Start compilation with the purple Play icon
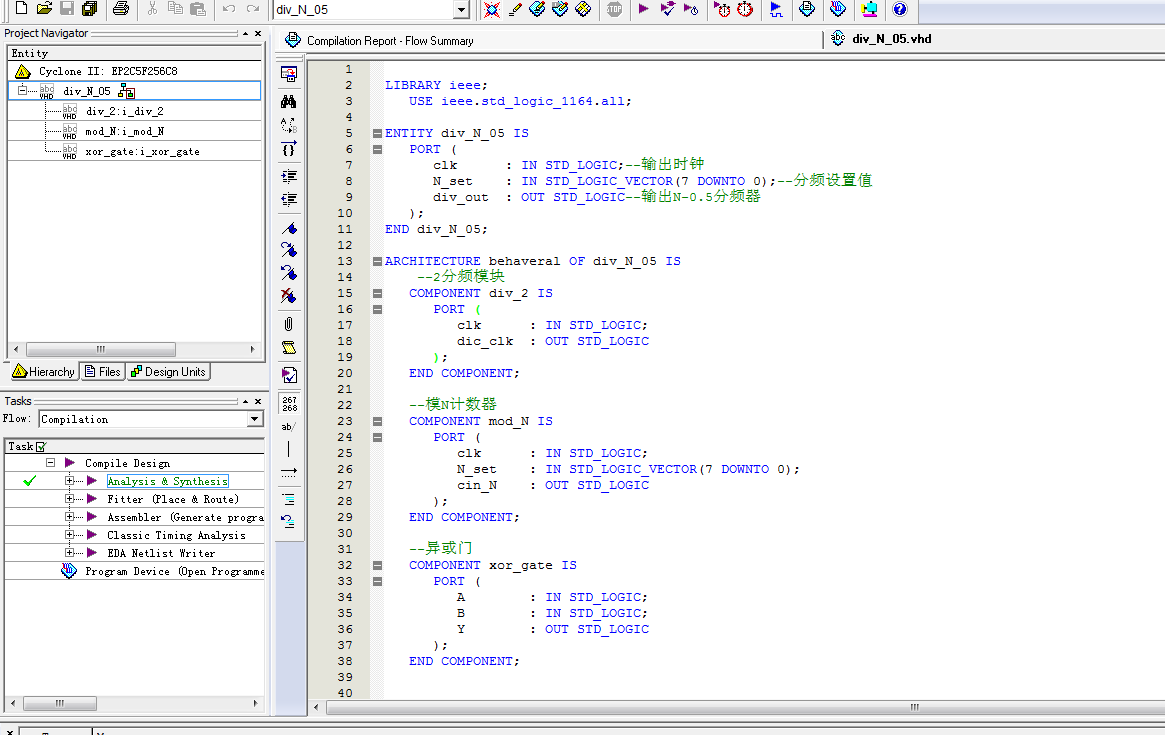1165x735 pixels. 643,10
